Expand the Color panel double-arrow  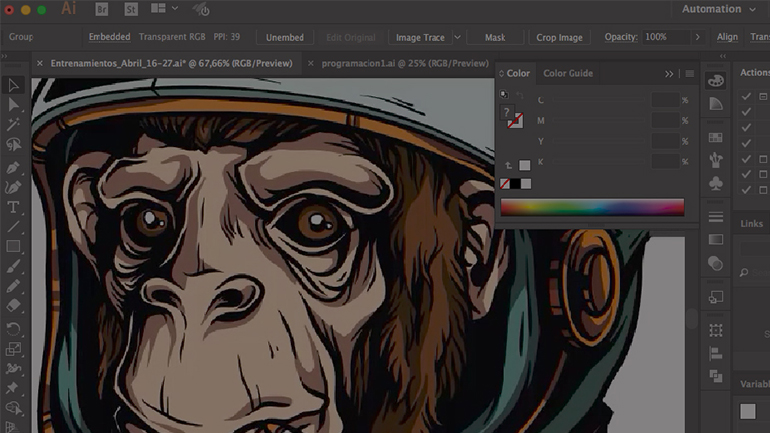pos(669,74)
